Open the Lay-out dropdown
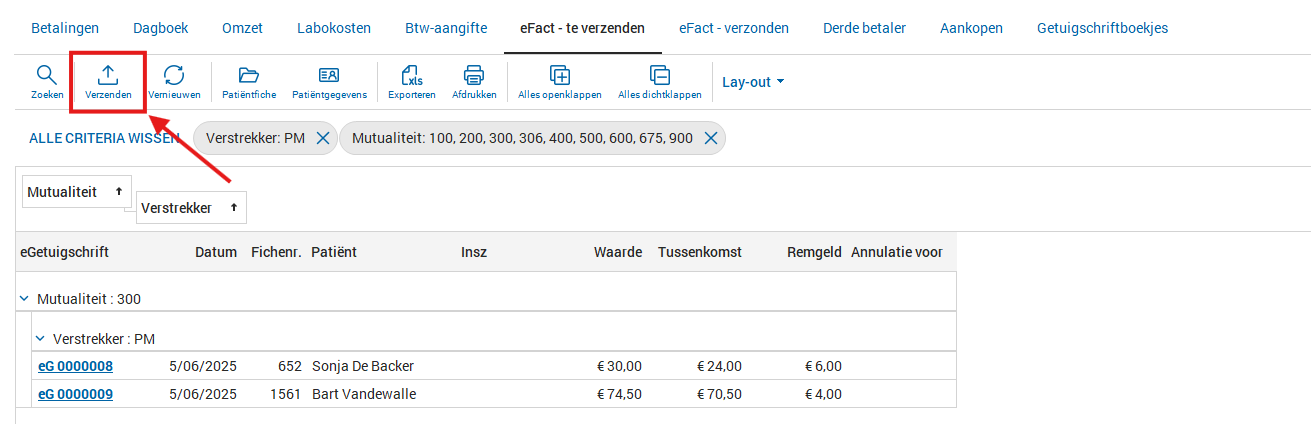 click(753, 82)
